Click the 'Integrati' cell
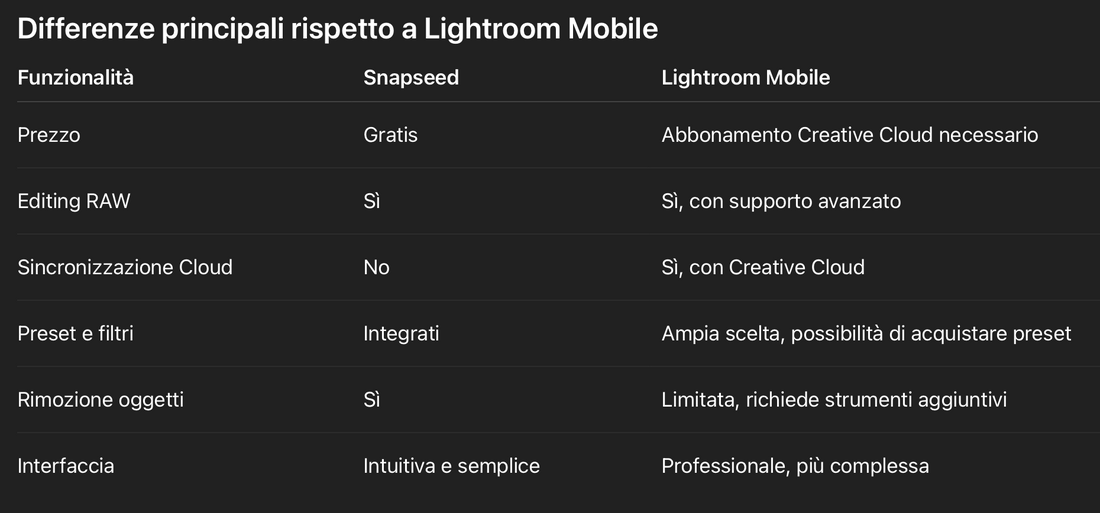Screen dimensions: 1100x513 (401, 333)
